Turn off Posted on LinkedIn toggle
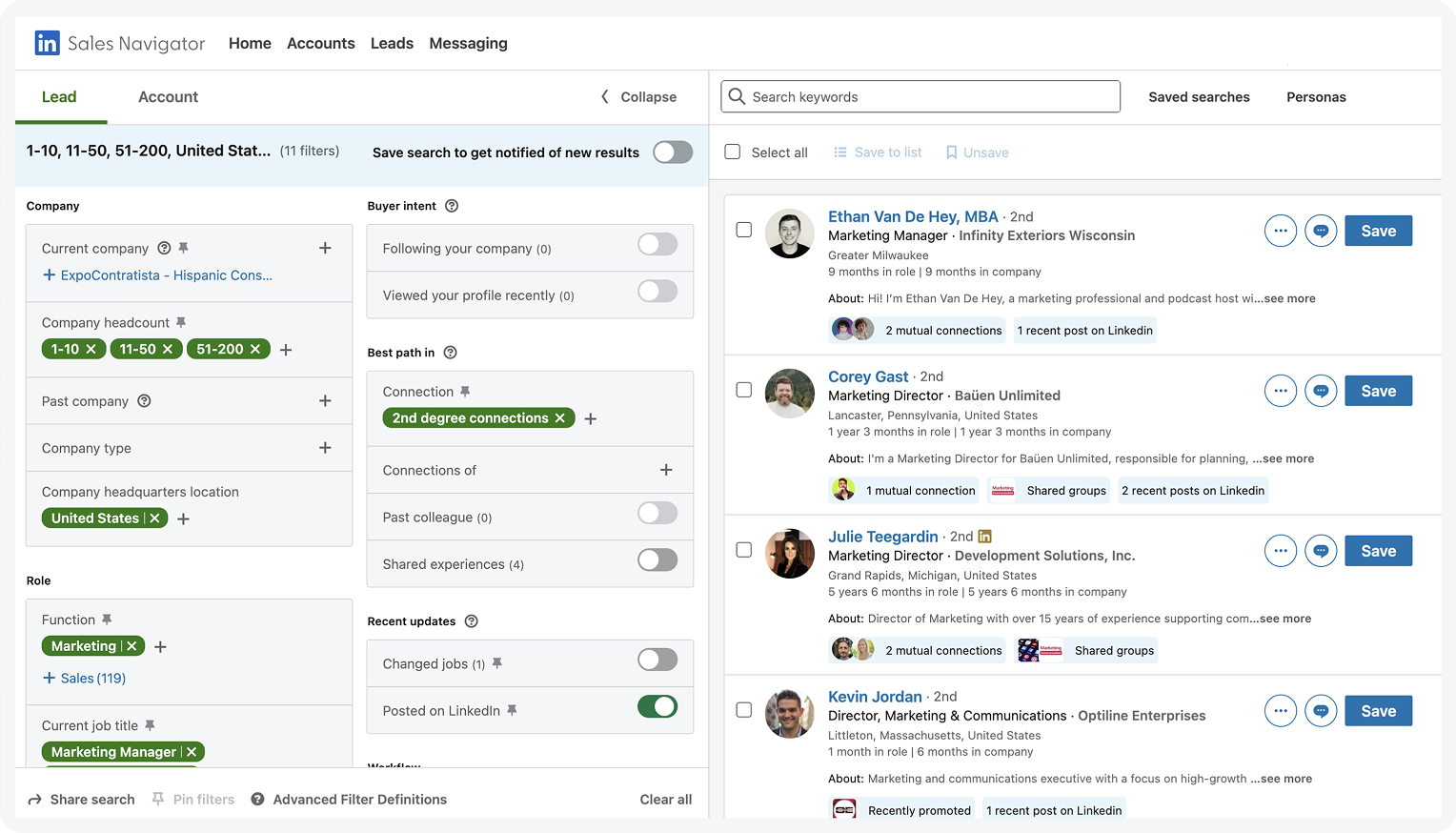This screenshot has height=833, width=1456. point(657,707)
